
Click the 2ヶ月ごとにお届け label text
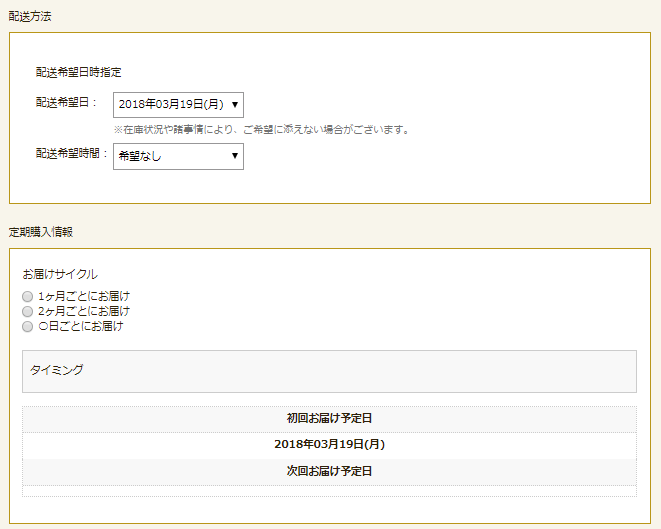[83, 311]
